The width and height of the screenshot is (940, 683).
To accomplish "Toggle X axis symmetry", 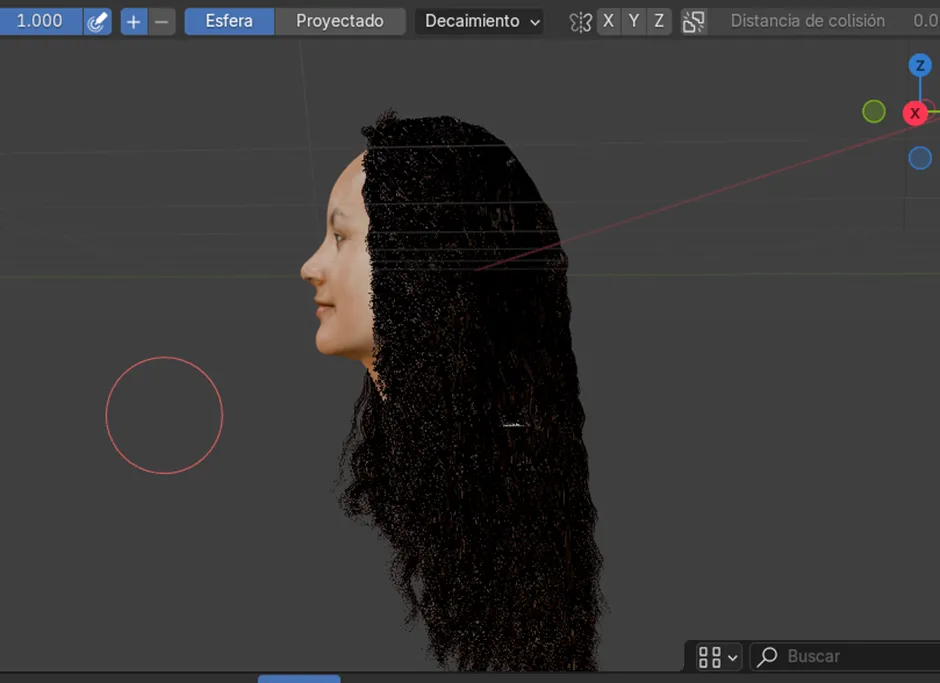I will [608, 21].
